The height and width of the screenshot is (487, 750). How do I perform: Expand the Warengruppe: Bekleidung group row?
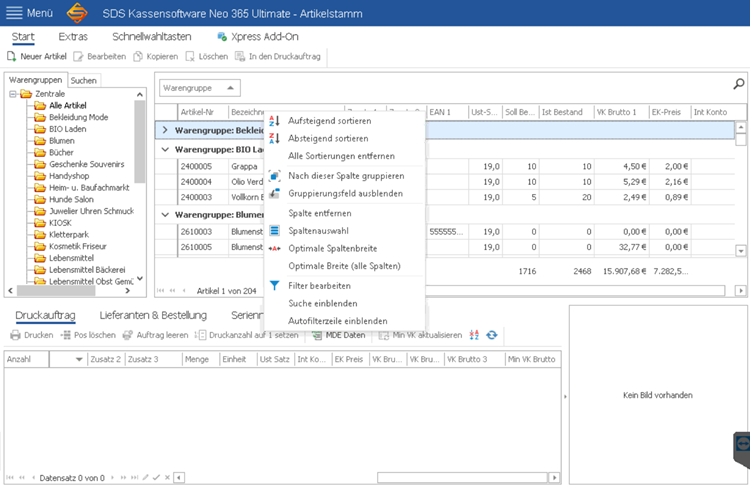pyautogui.click(x=165, y=130)
